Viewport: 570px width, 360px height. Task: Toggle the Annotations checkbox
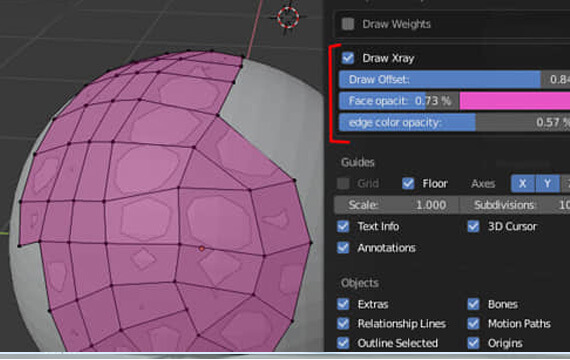tap(343, 248)
